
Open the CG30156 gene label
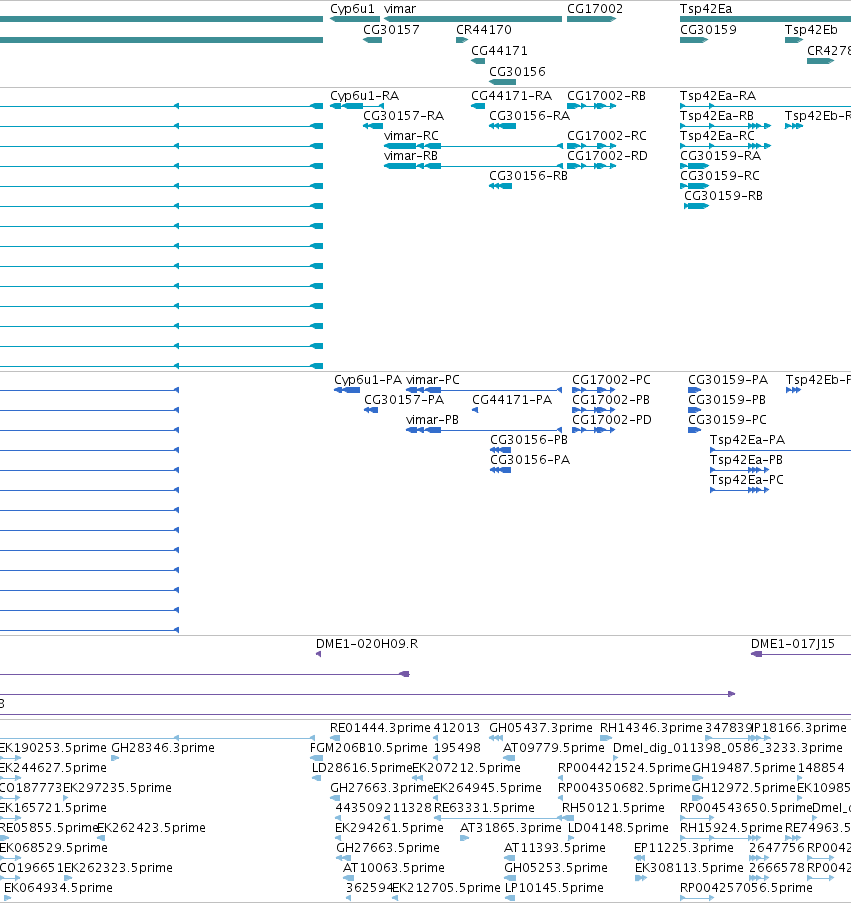(x=517, y=71)
